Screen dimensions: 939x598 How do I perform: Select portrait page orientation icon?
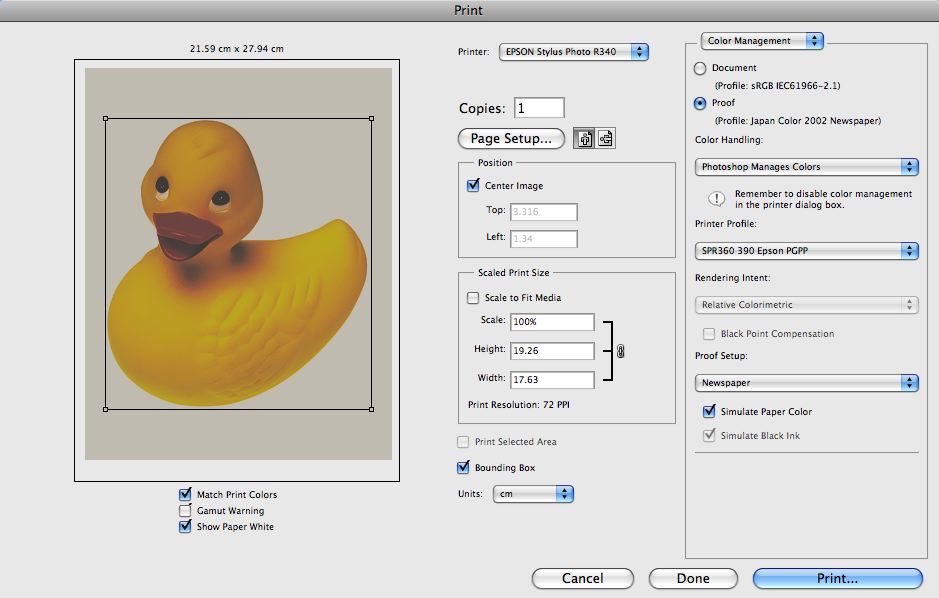[584, 138]
